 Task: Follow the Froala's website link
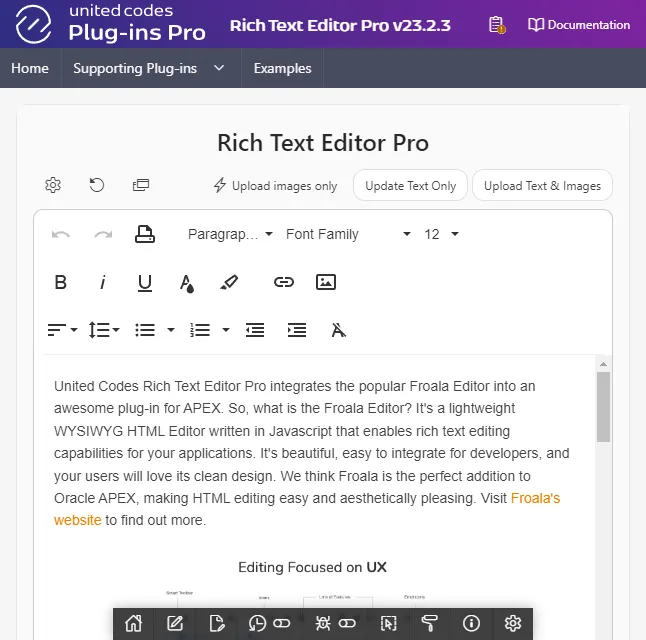(535, 498)
